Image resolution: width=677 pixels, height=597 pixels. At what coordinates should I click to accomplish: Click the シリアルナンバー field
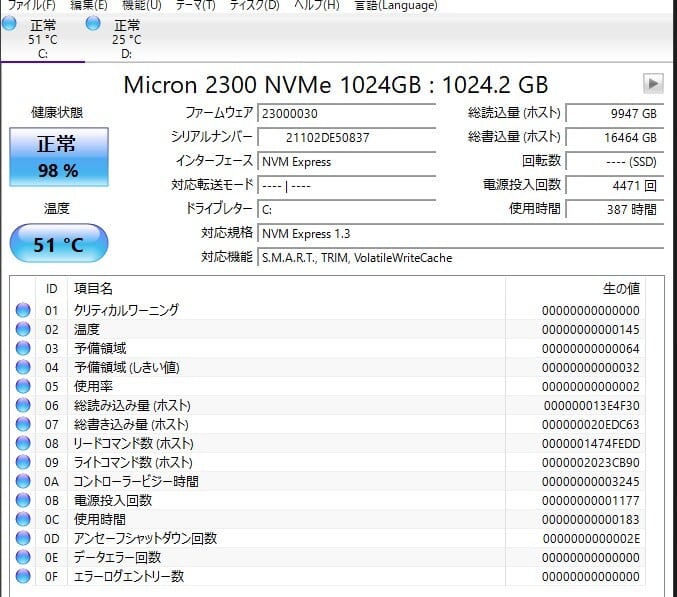coord(346,137)
